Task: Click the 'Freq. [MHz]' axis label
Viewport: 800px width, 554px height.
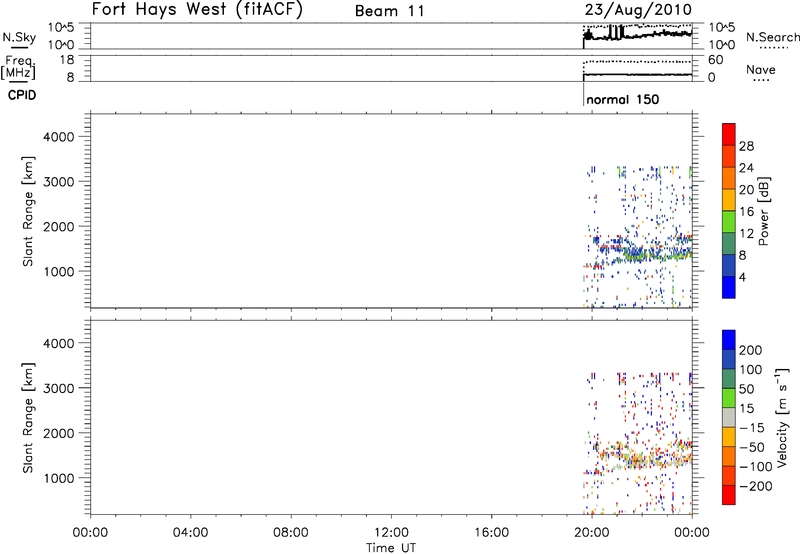Action: coord(18,67)
